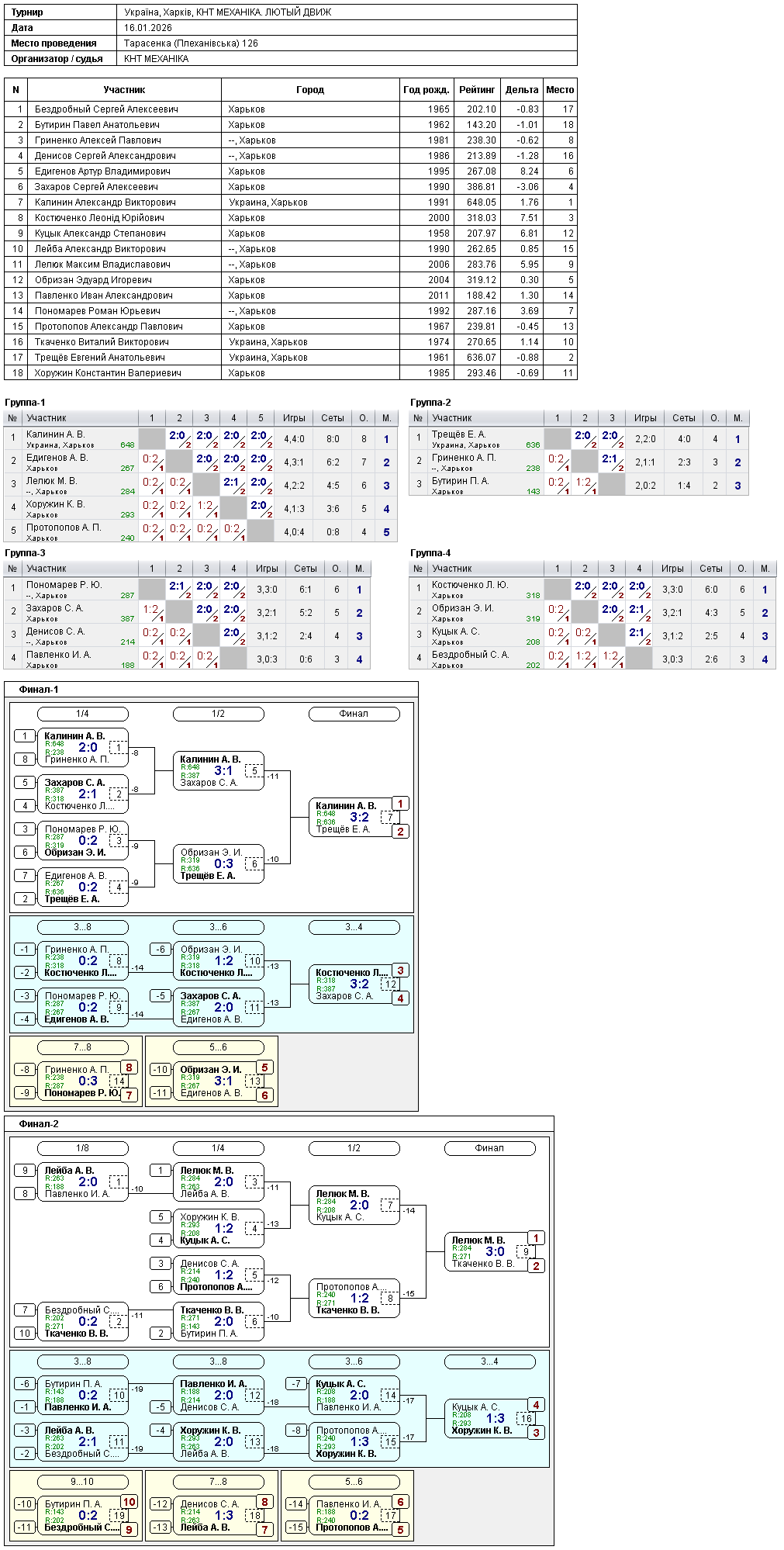The width and height of the screenshot is (784, 1550).
Task: Click the Финал round label in Финал-2
Action: tap(489, 1147)
